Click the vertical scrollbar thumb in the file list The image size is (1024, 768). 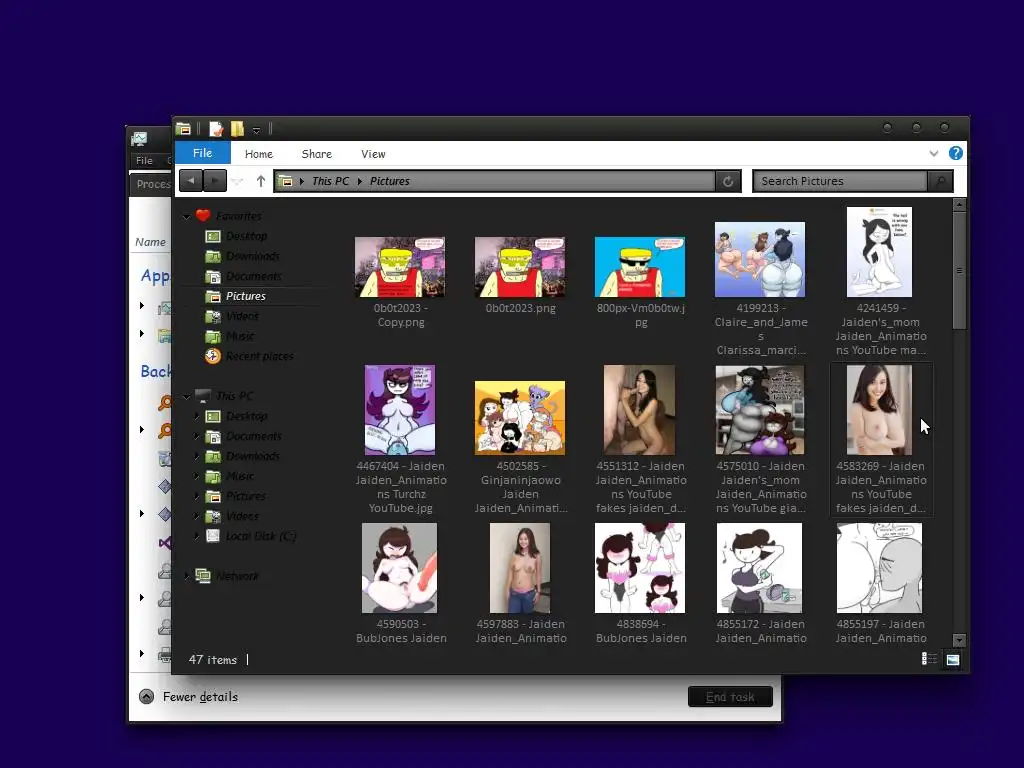coord(959,270)
